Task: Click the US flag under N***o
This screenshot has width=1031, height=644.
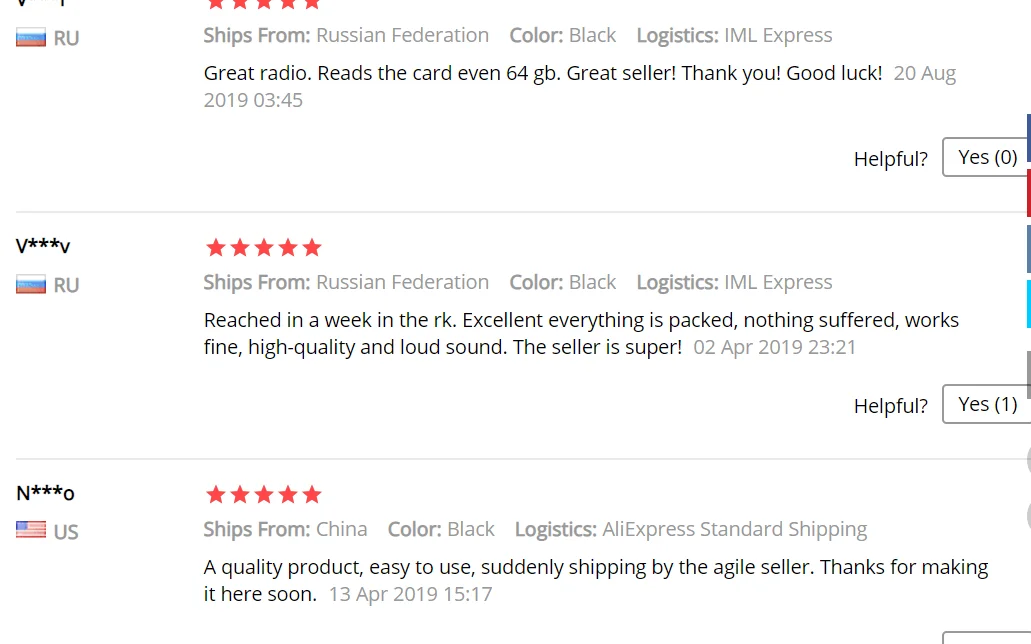Action: (31, 531)
